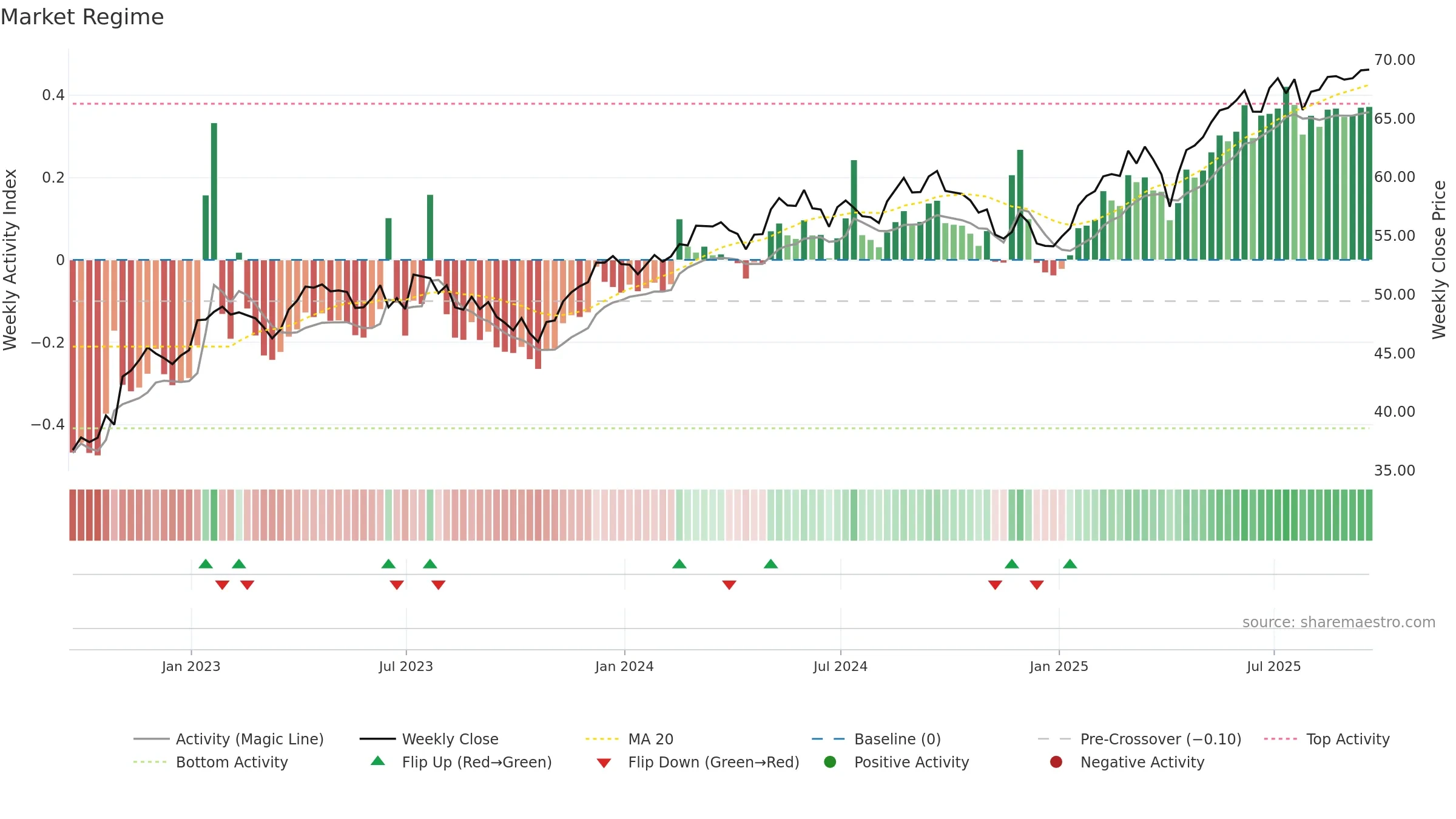The image size is (1456, 819).
Task: Click the Jan 2025 x-axis label
Action: [x=1059, y=667]
